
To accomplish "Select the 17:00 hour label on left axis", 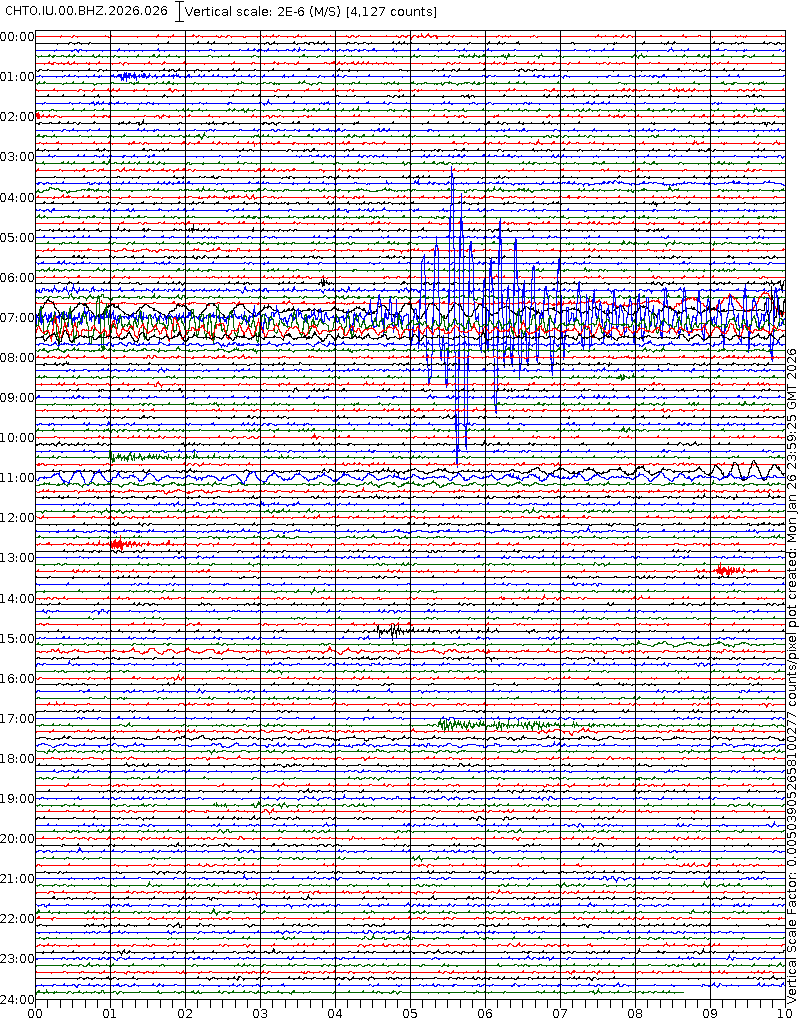I will click(18, 718).
